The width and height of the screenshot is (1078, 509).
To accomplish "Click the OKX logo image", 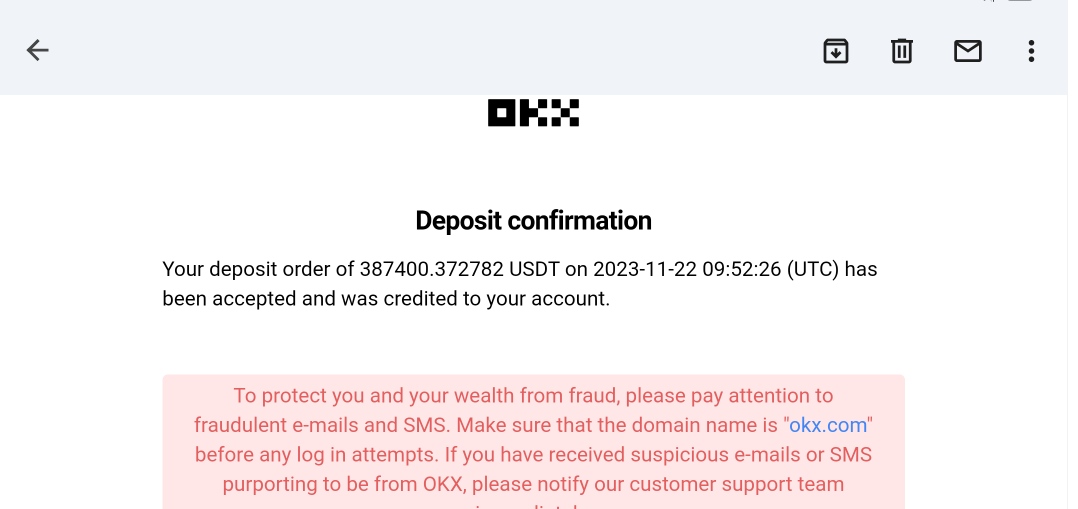I will 534,113.
